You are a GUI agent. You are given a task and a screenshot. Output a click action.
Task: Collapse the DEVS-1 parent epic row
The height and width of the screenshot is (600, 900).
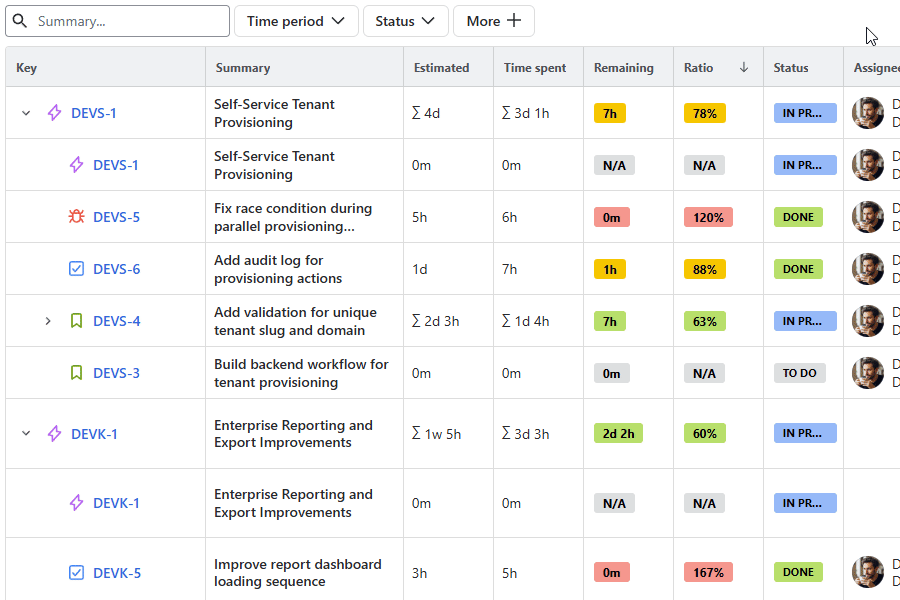coord(27,113)
